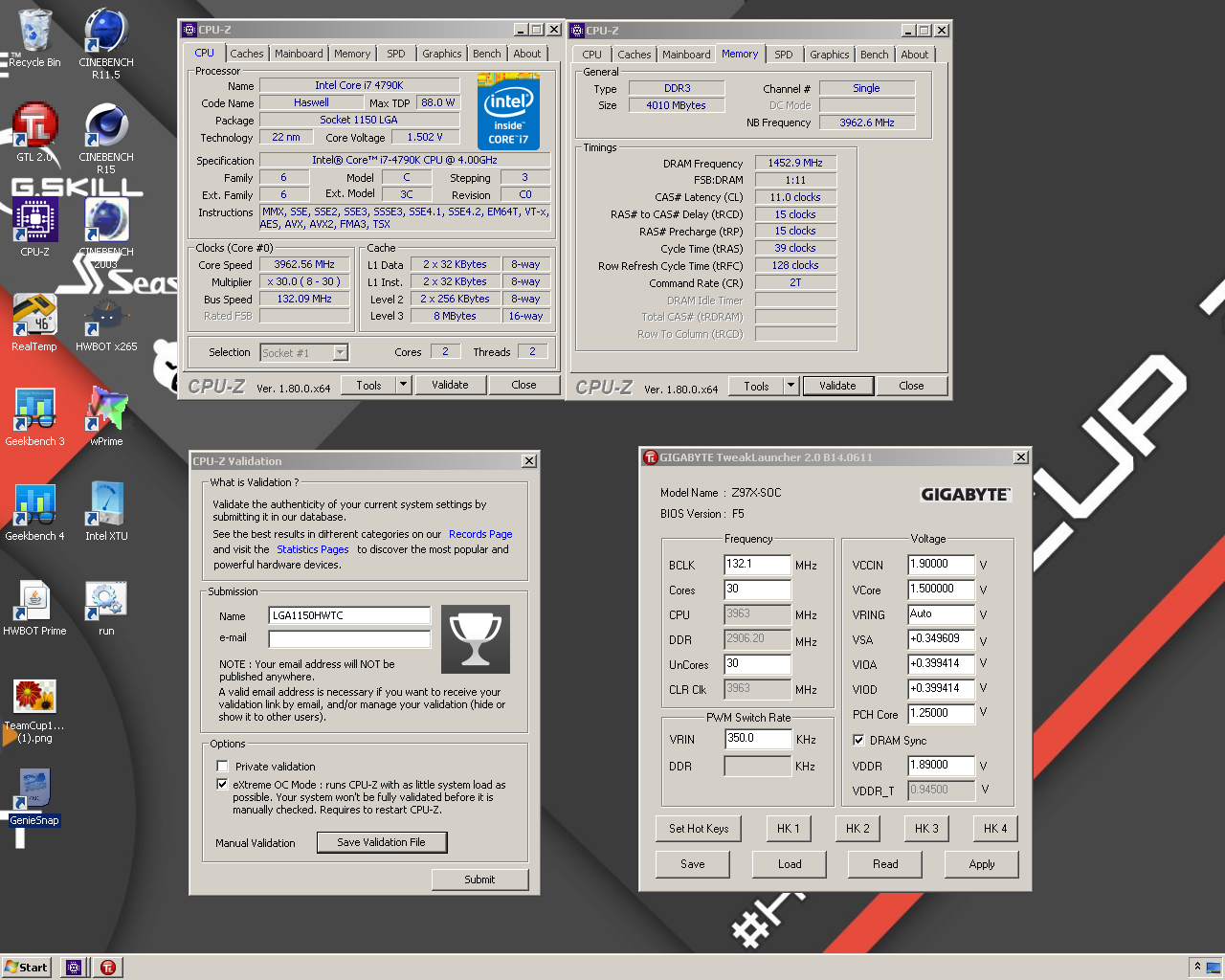
Task: Launch CINEBENCH 2003 shortcut
Action: click(106, 233)
